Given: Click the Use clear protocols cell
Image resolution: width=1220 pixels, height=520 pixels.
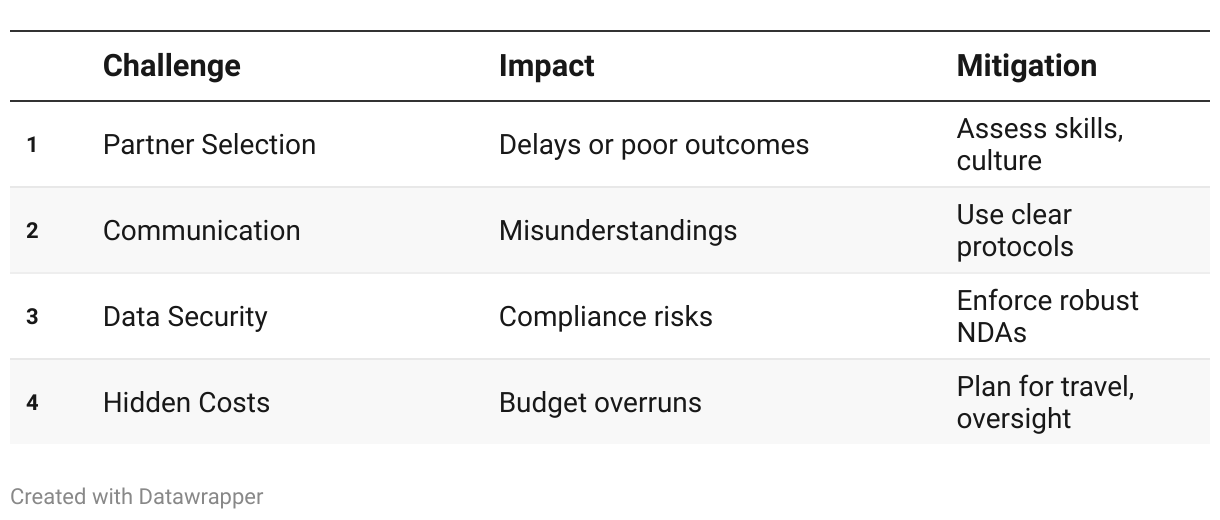Looking at the screenshot, I should coord(1015,230).
